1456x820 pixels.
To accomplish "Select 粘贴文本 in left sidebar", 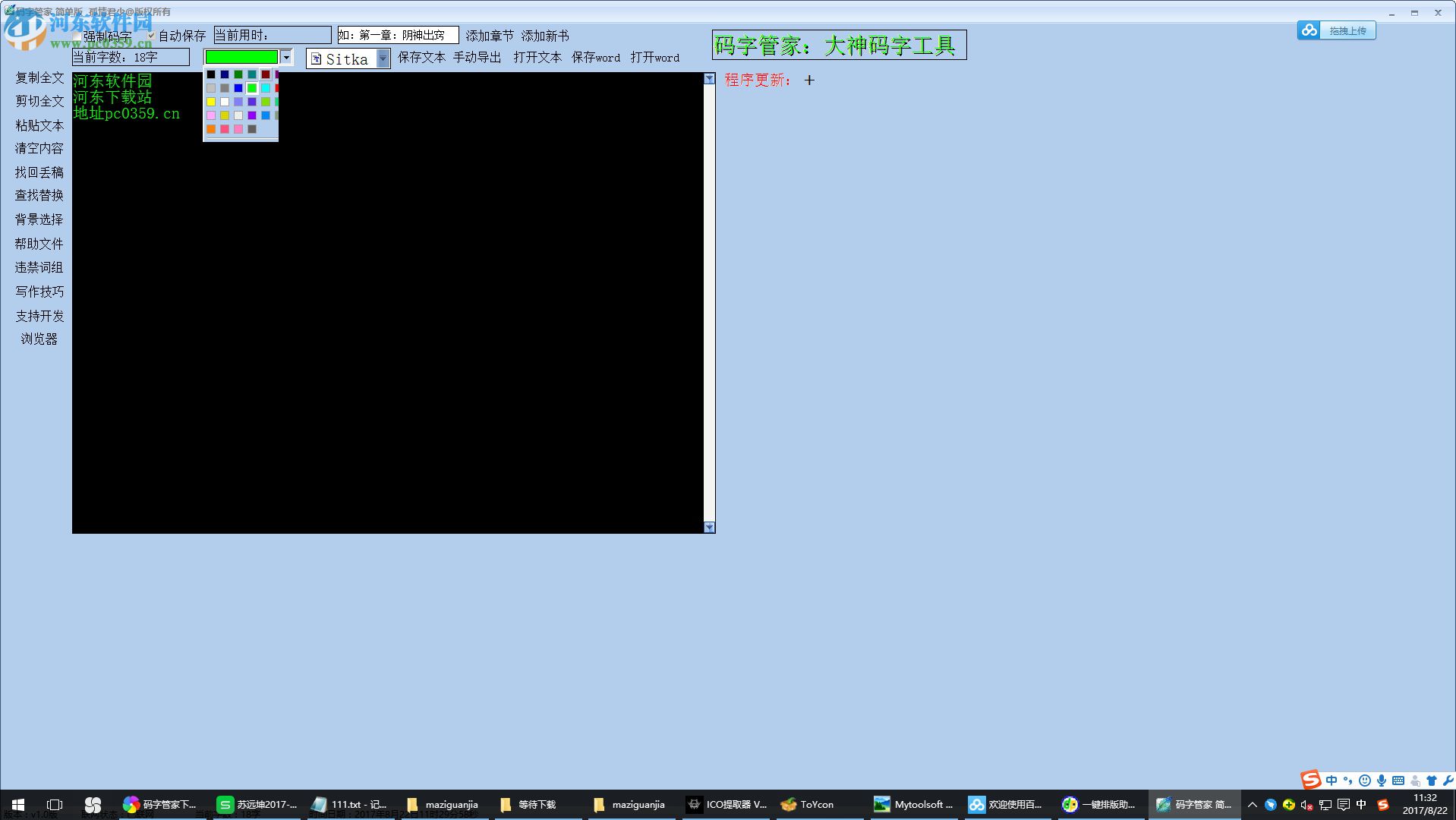I will [x=39, y=125].
